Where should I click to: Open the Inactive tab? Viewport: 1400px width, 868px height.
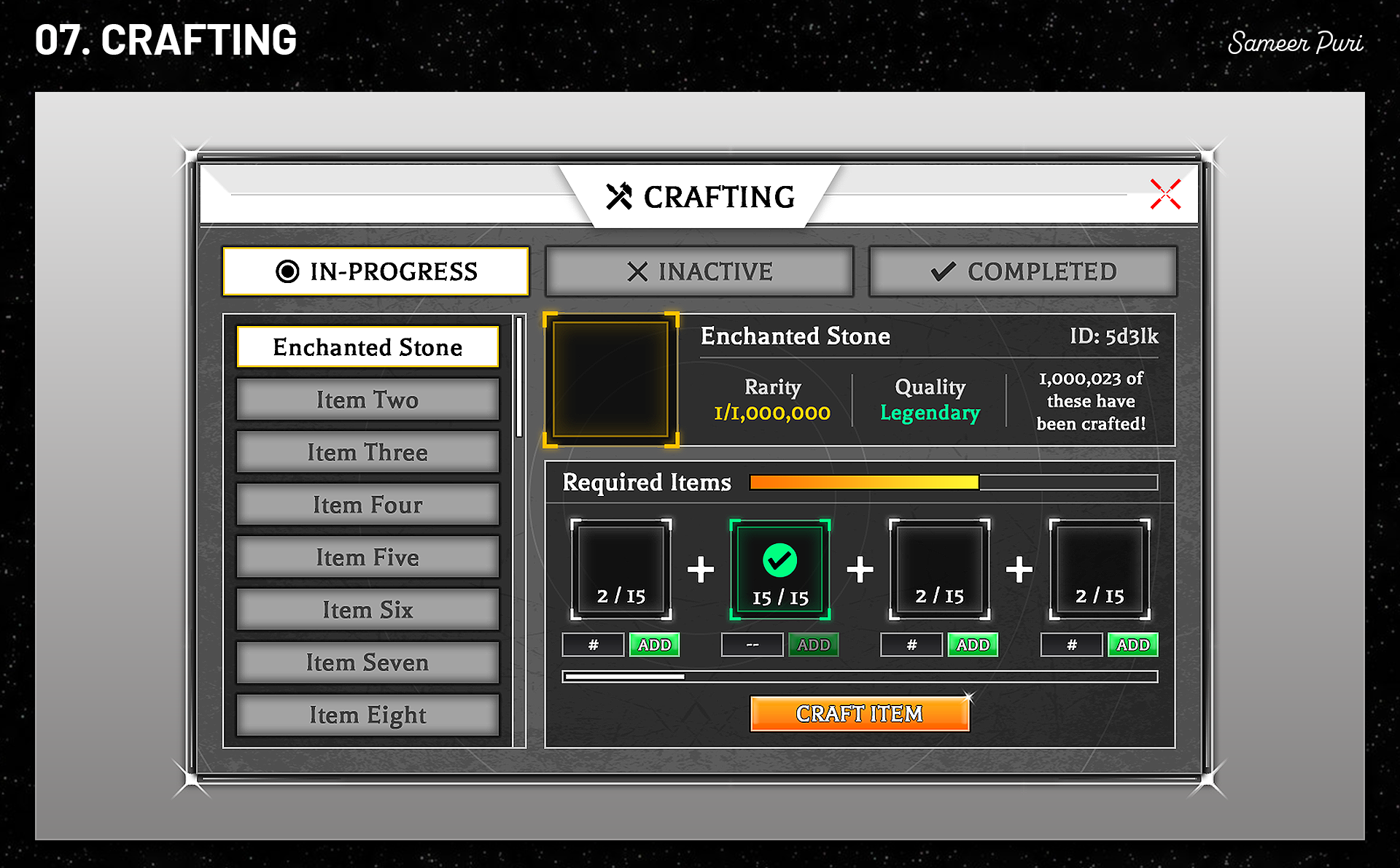699,271
